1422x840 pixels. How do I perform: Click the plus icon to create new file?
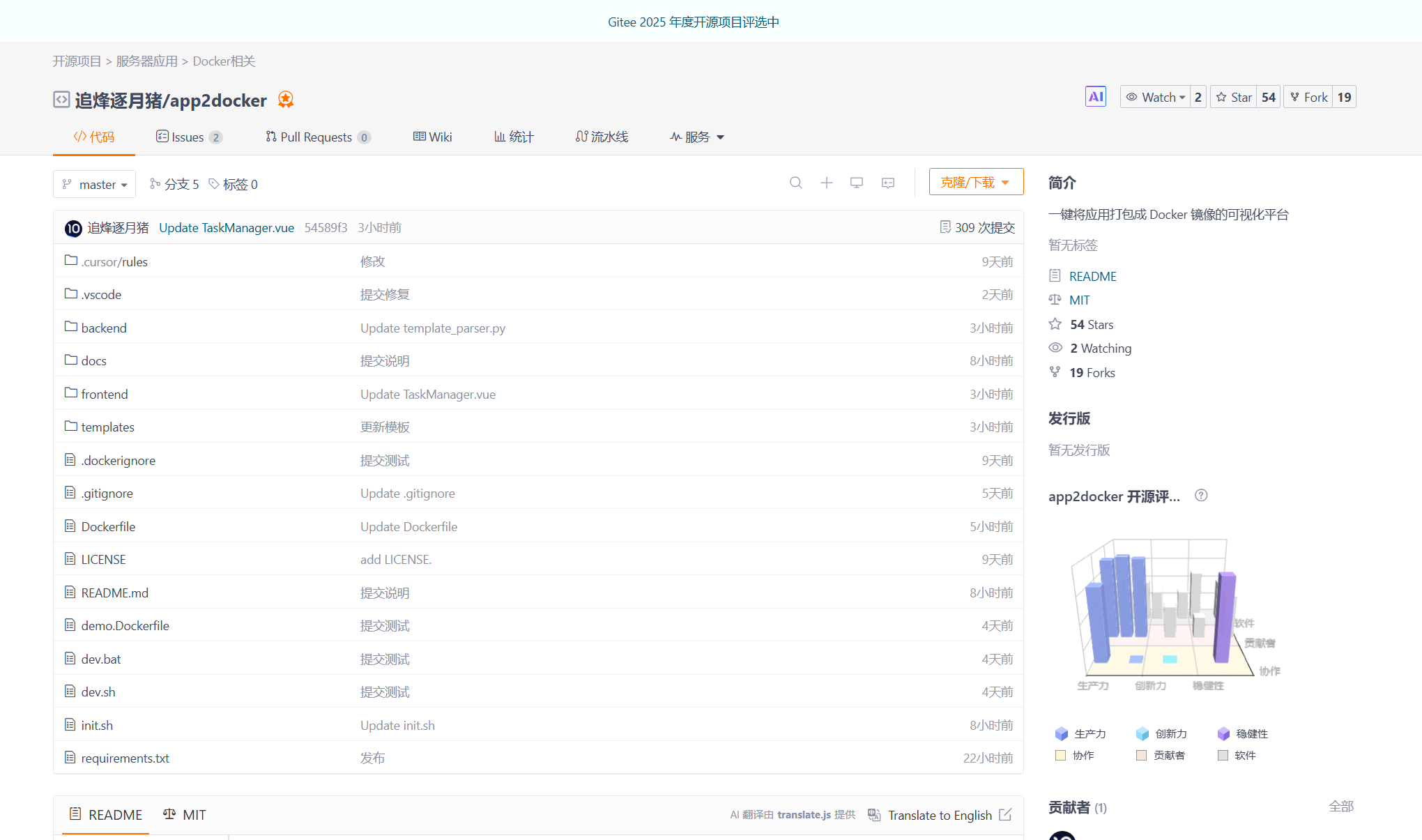click(826, 183)
